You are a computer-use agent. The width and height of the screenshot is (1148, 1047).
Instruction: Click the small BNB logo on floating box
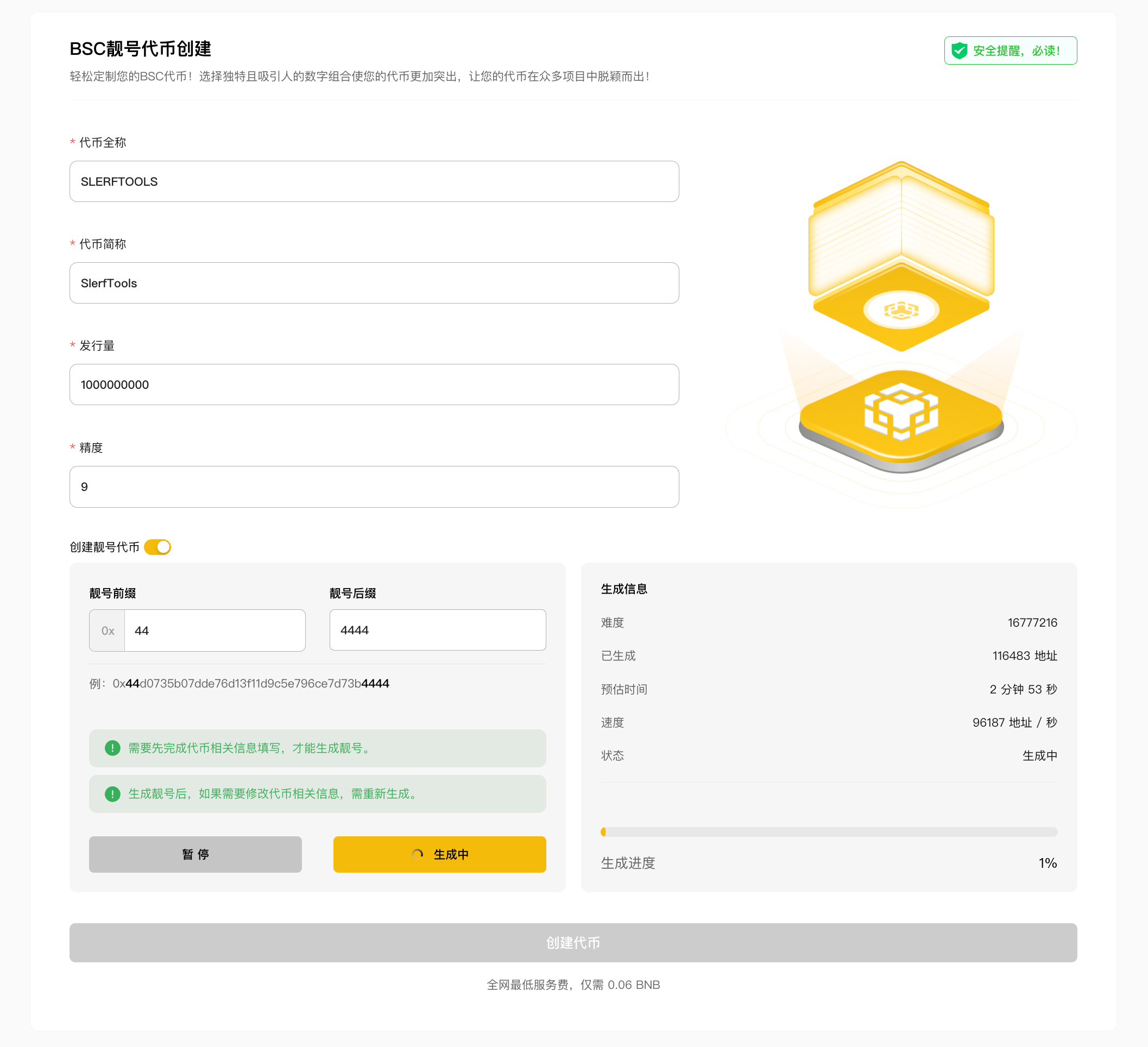(x=901, y=310)
